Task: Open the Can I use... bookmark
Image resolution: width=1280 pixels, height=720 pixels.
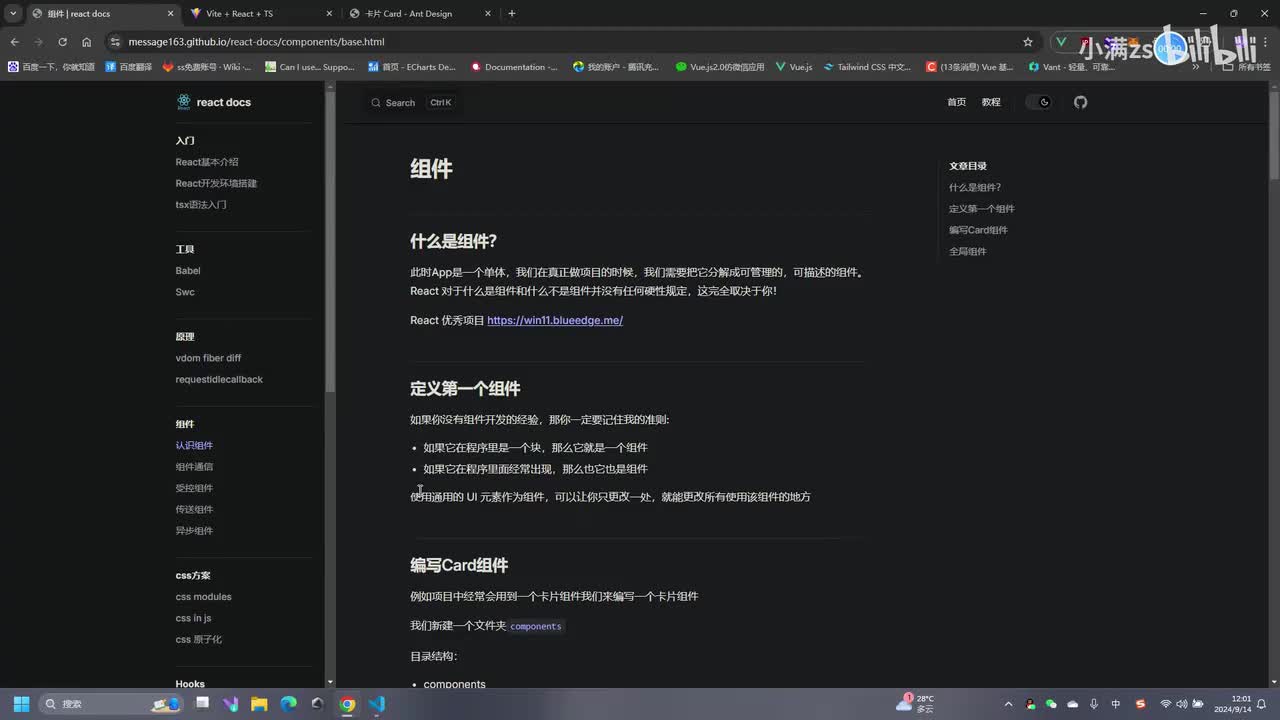Action: (309, 67)
